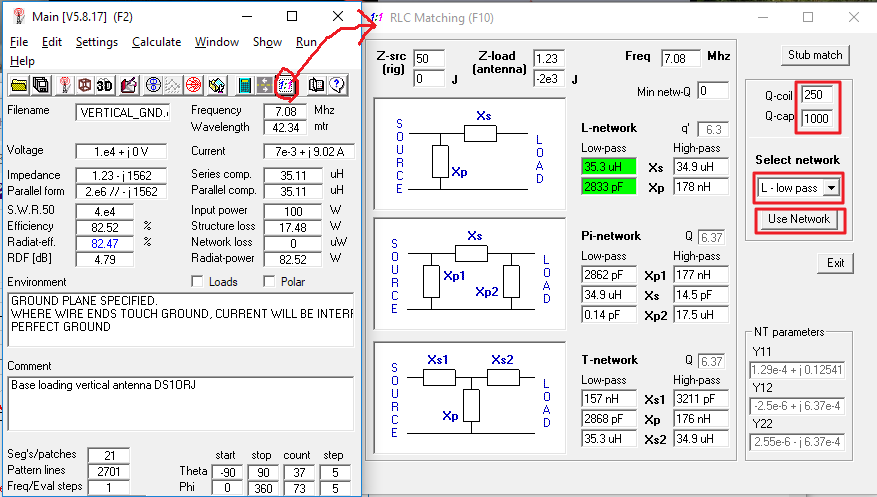Click the notebook phone toolbar icon
Viewport: 877px width, 497px height.
316,85
